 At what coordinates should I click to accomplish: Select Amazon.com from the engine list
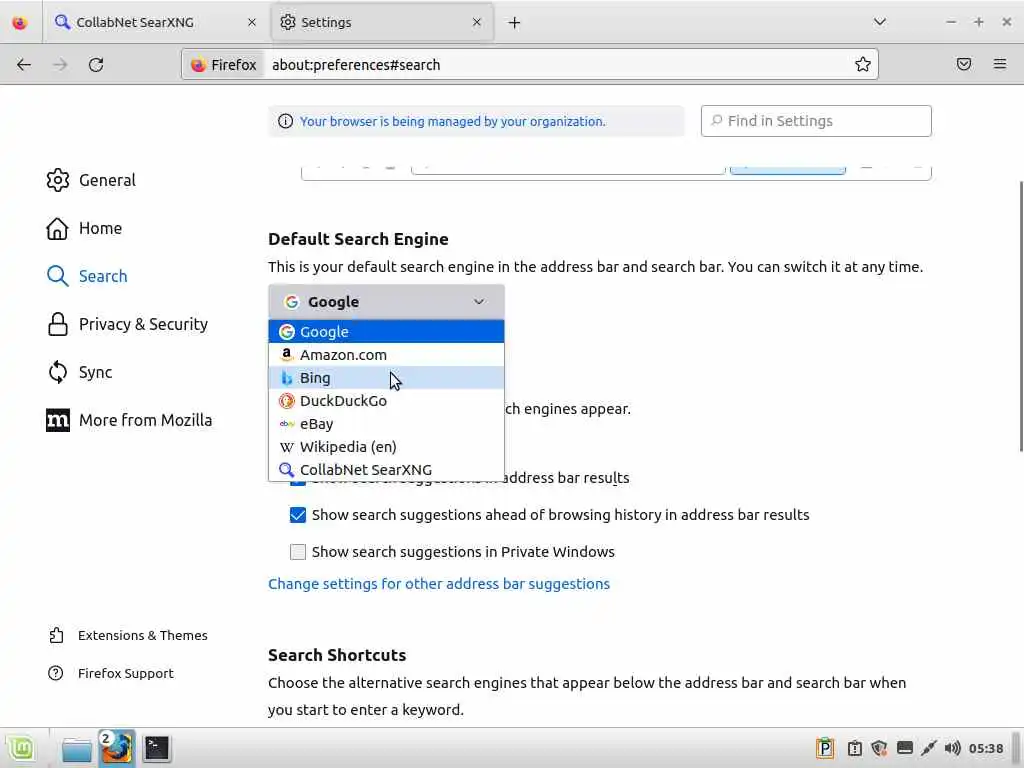(x=386, y=355)
